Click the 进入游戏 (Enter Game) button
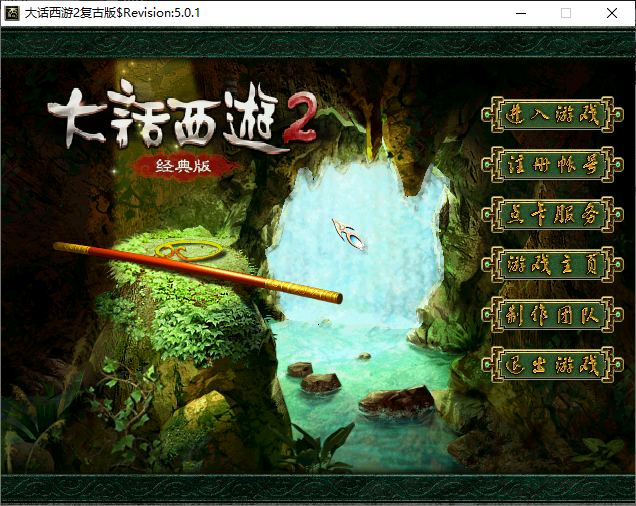 [x=547, y=114]
